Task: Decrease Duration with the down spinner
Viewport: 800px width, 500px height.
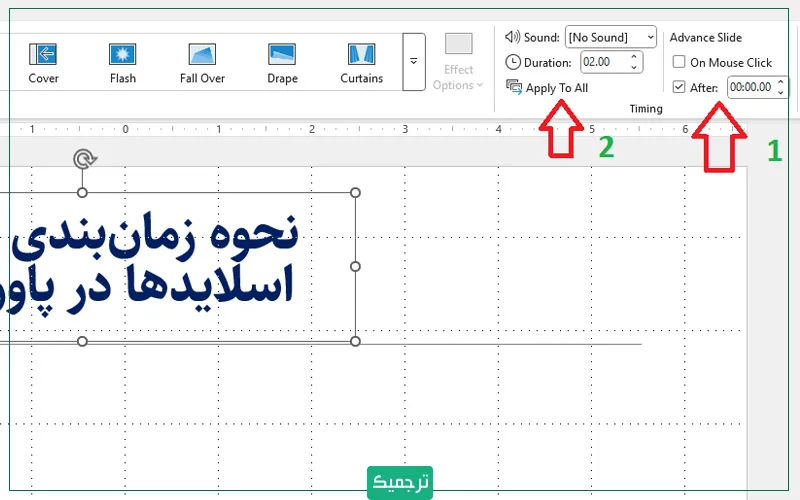Action: pos(634,67)
